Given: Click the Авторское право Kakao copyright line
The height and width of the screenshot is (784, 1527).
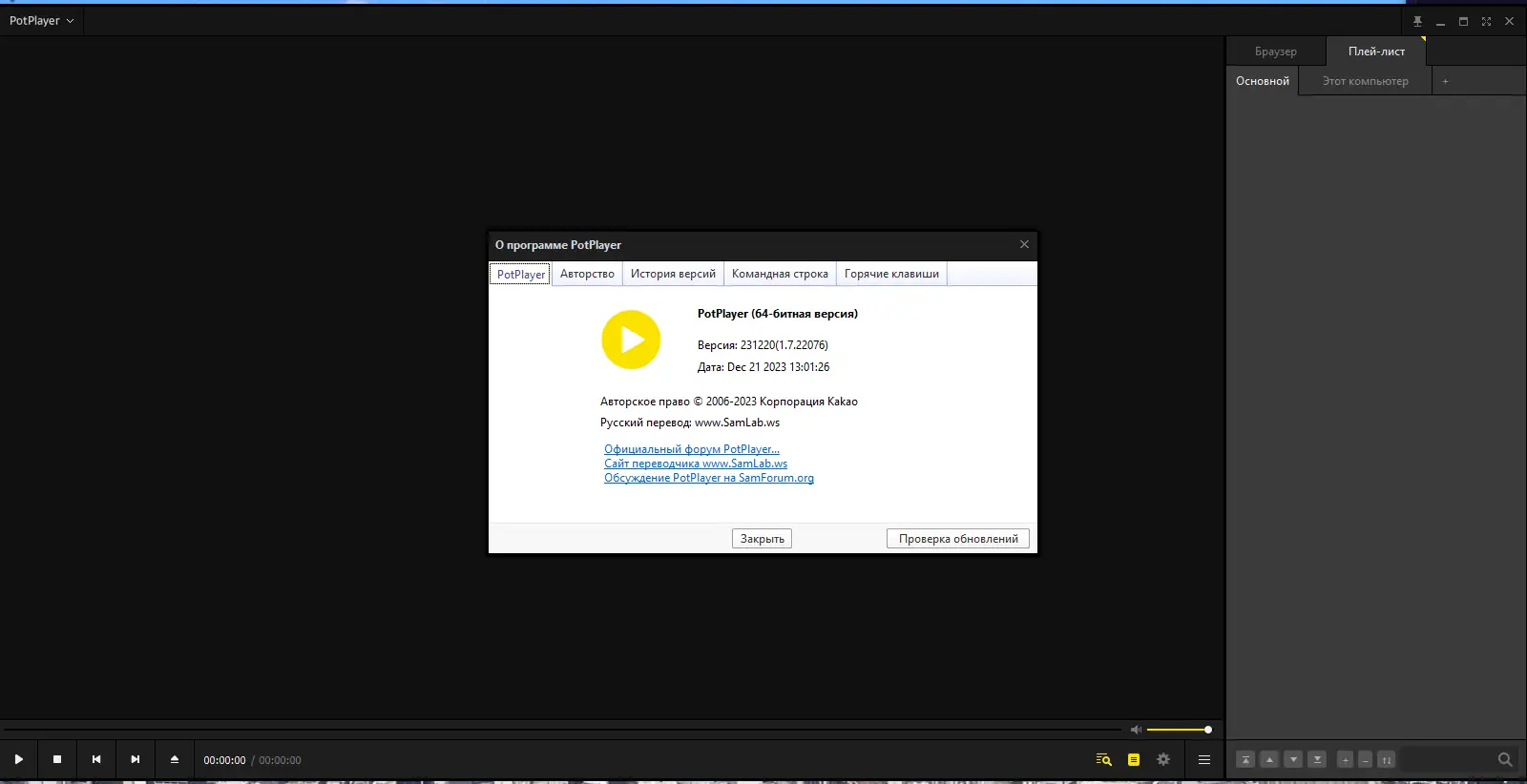Looking at the screenshot, I should tap(729, 402).
